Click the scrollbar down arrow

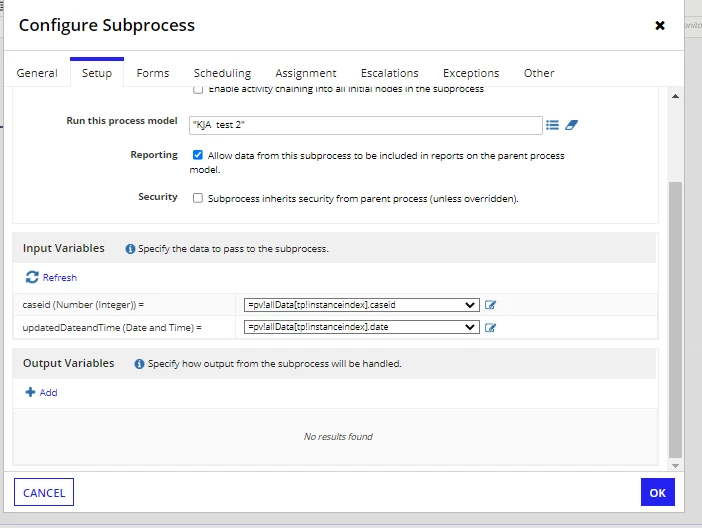click(676, 466)
